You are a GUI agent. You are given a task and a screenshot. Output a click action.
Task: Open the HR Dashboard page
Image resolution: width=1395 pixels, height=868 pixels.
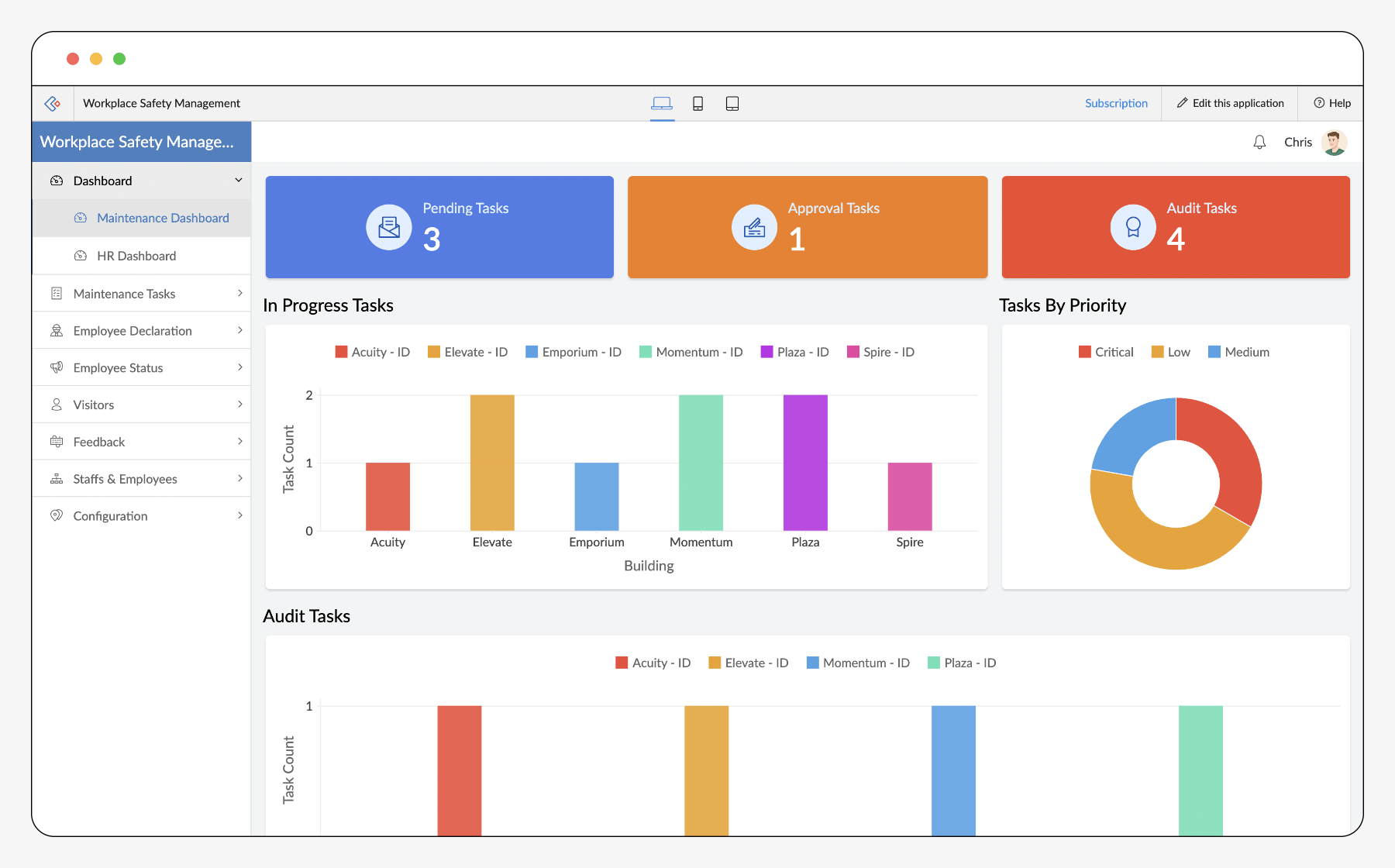point(136,256)
